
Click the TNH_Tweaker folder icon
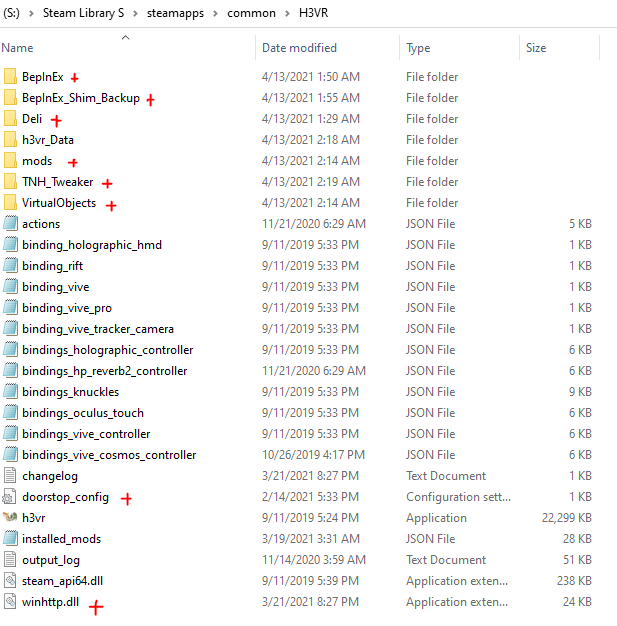pos(10,182)
